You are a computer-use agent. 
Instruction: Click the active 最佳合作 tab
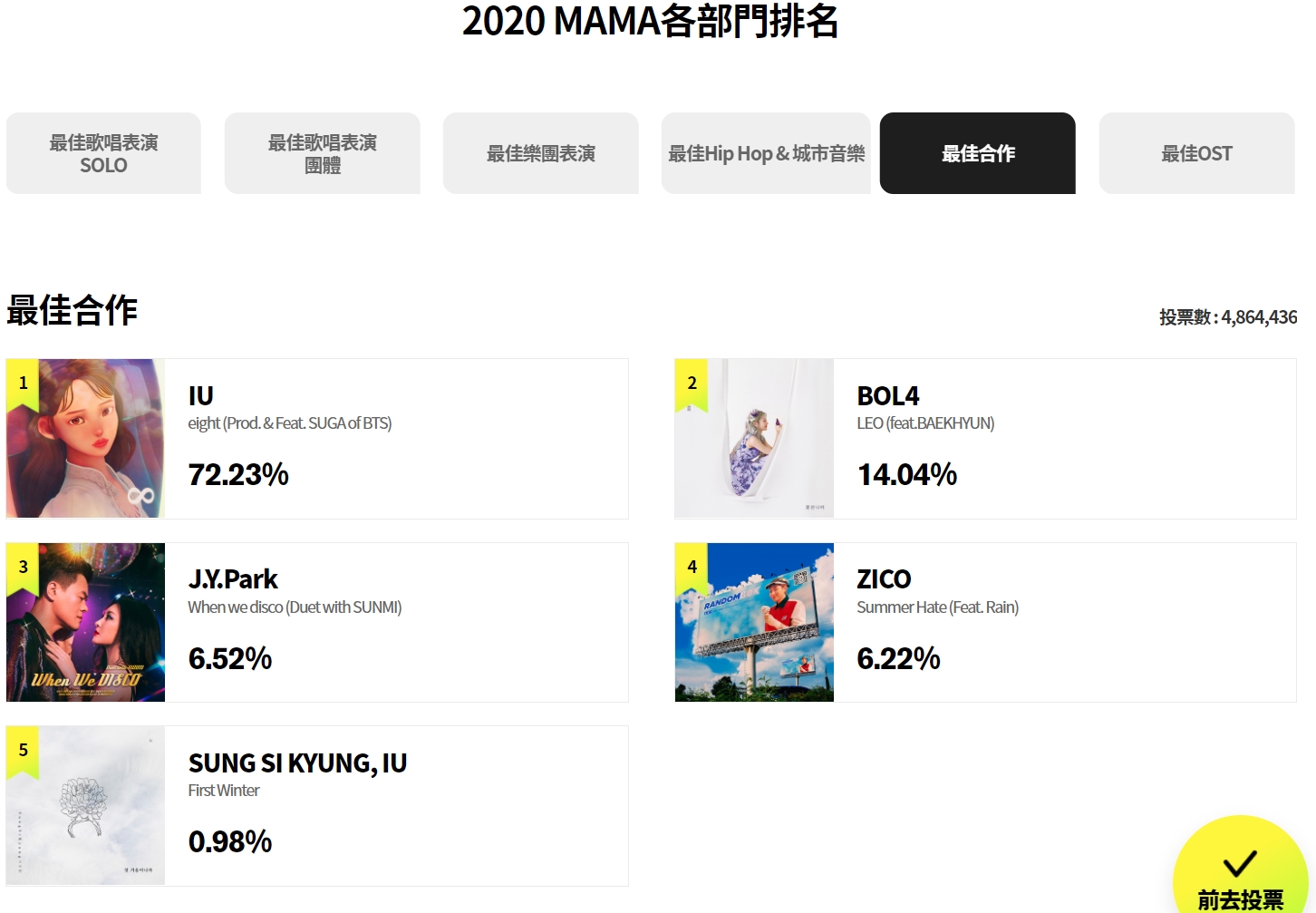978,153
